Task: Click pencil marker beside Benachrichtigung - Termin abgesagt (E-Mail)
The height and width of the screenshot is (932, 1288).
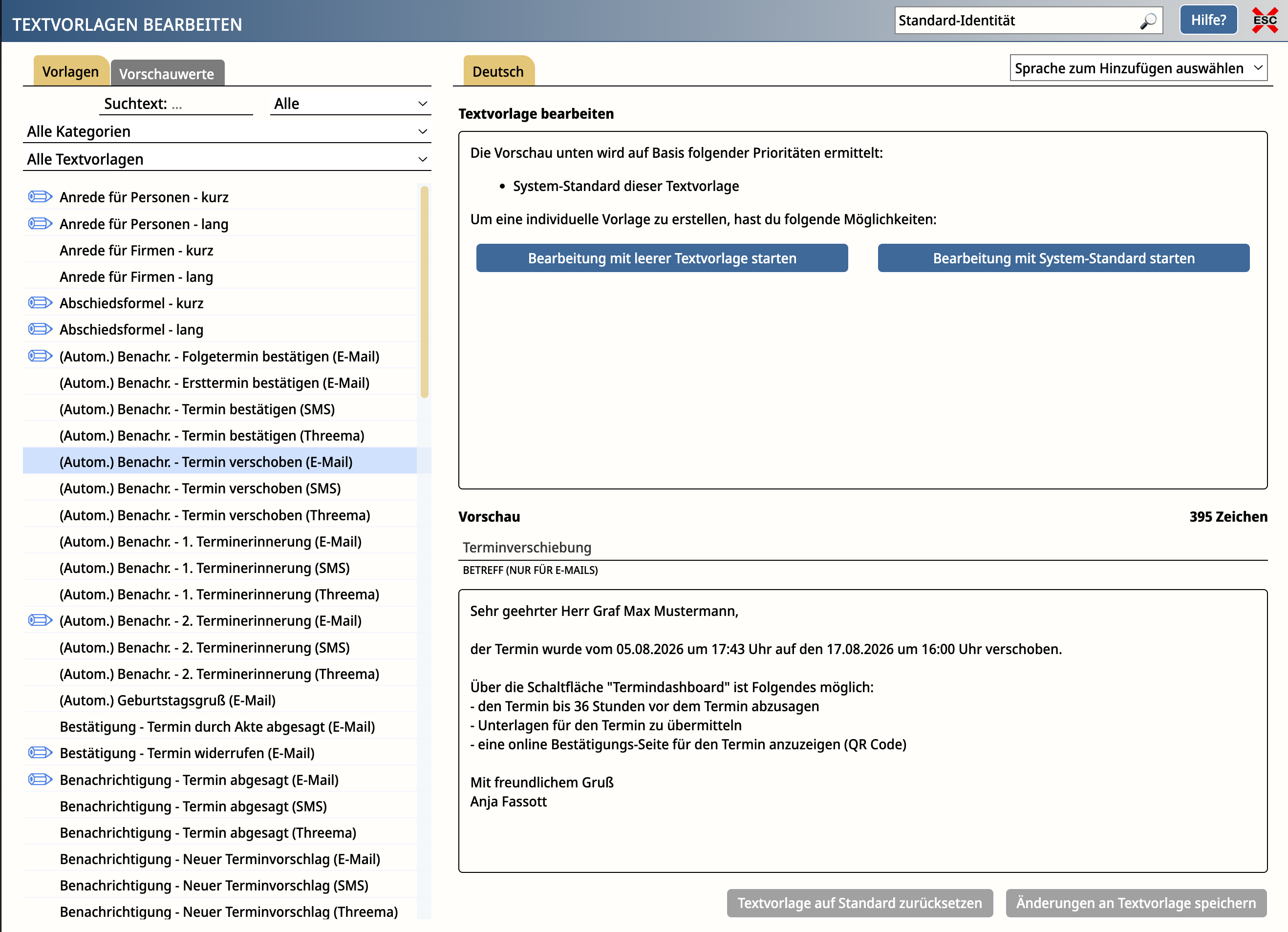Action: click(41, 779)
